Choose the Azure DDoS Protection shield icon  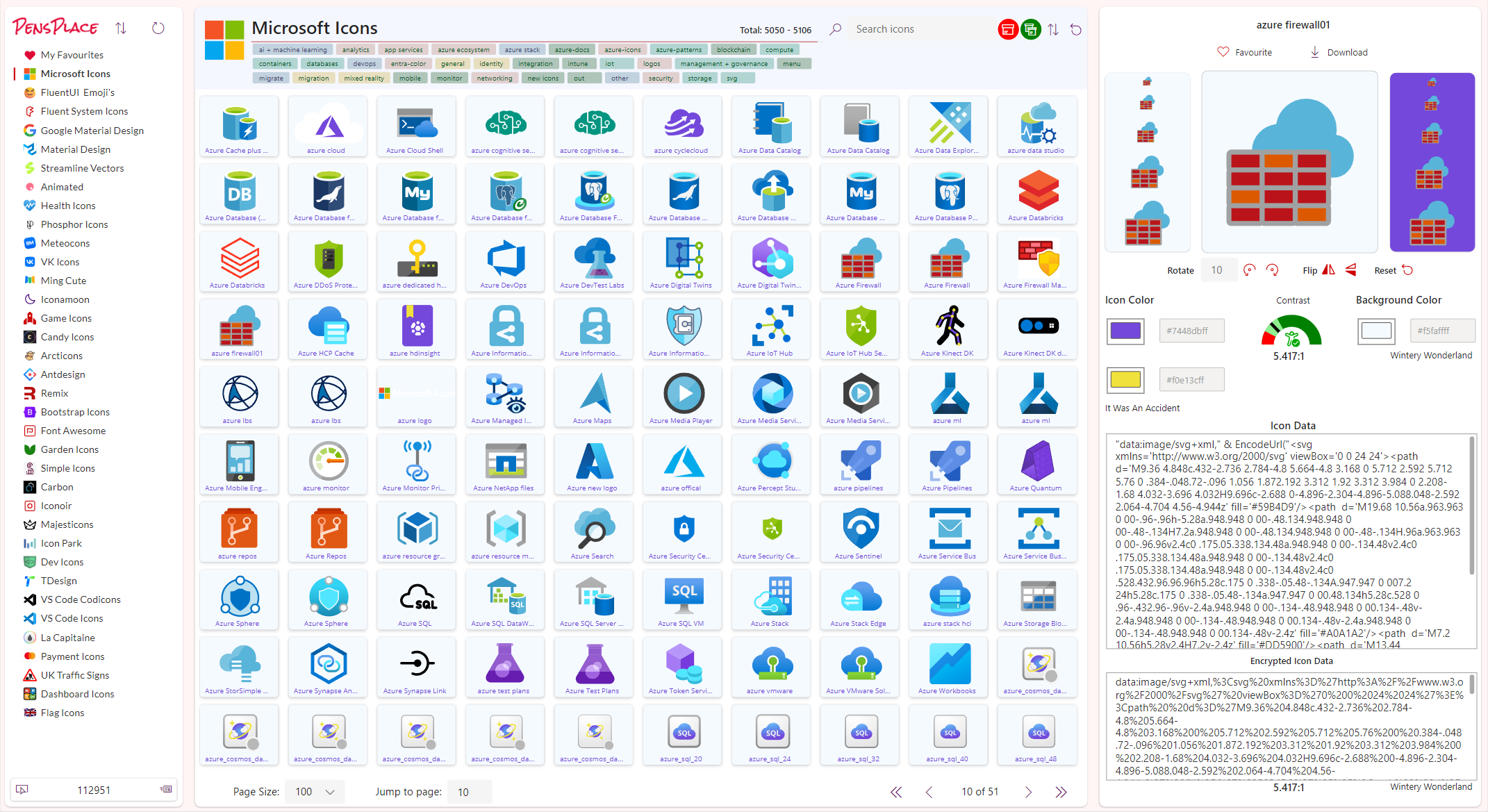tap(329, 262)
